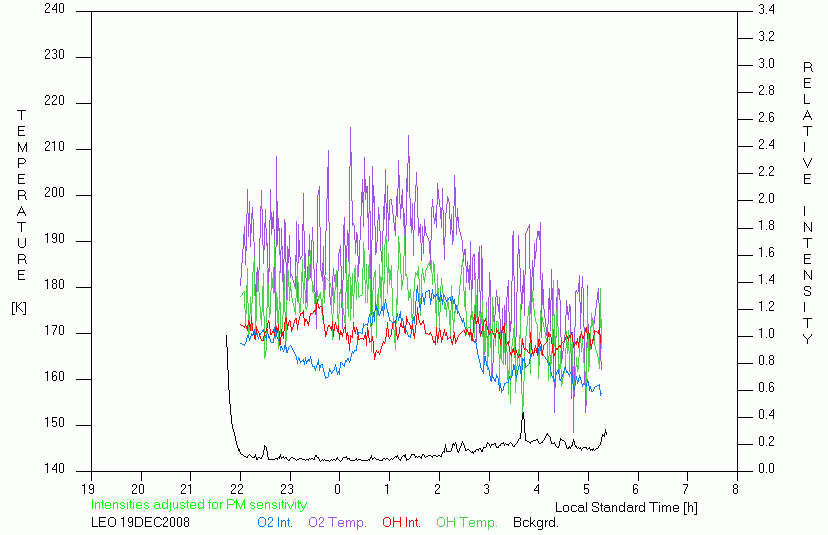
Task: Click the 140 temperature axis label
Action: [x=54, y=469]
